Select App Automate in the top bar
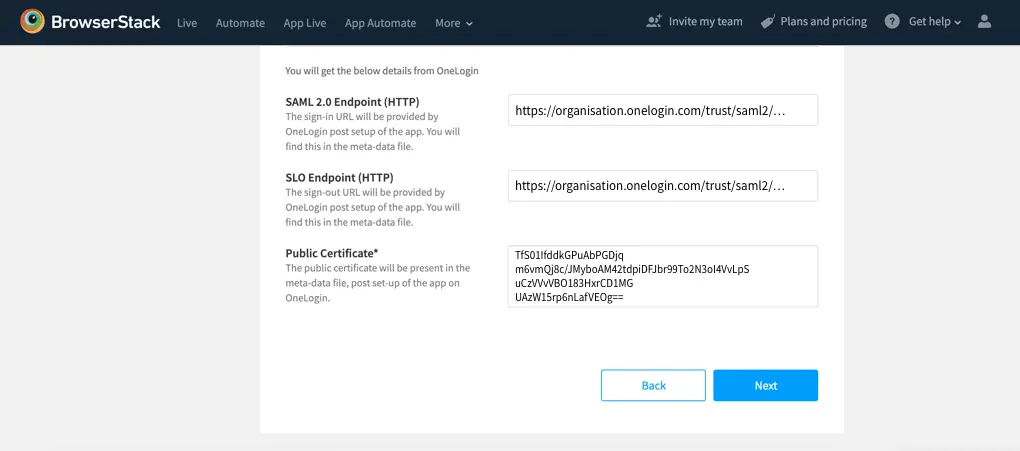 tap(381, 22)
